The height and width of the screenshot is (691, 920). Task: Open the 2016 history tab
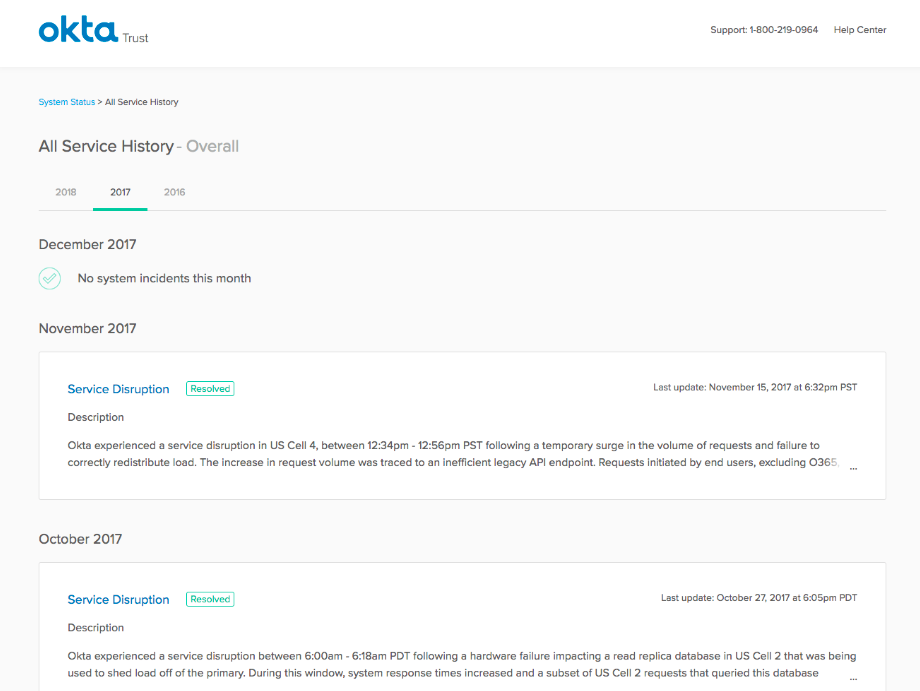(x=174, y=192)
